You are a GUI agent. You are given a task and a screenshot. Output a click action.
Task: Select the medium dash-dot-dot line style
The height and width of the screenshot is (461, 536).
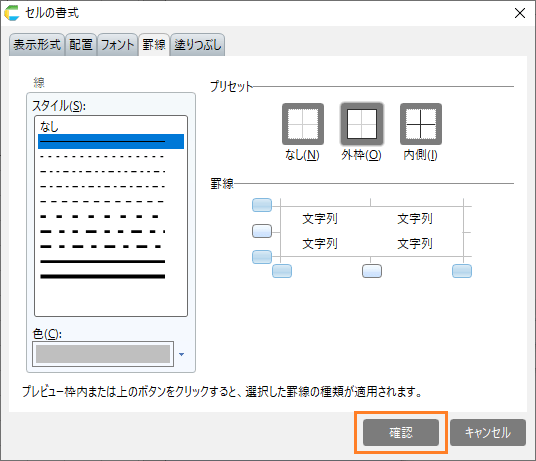pyautogui.click(x=111, y=232)
